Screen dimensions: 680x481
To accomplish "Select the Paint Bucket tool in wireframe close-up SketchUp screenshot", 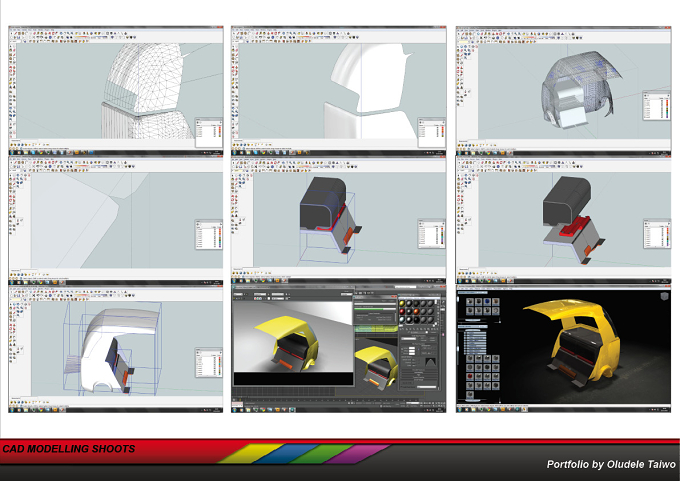I will coord(10,50).
